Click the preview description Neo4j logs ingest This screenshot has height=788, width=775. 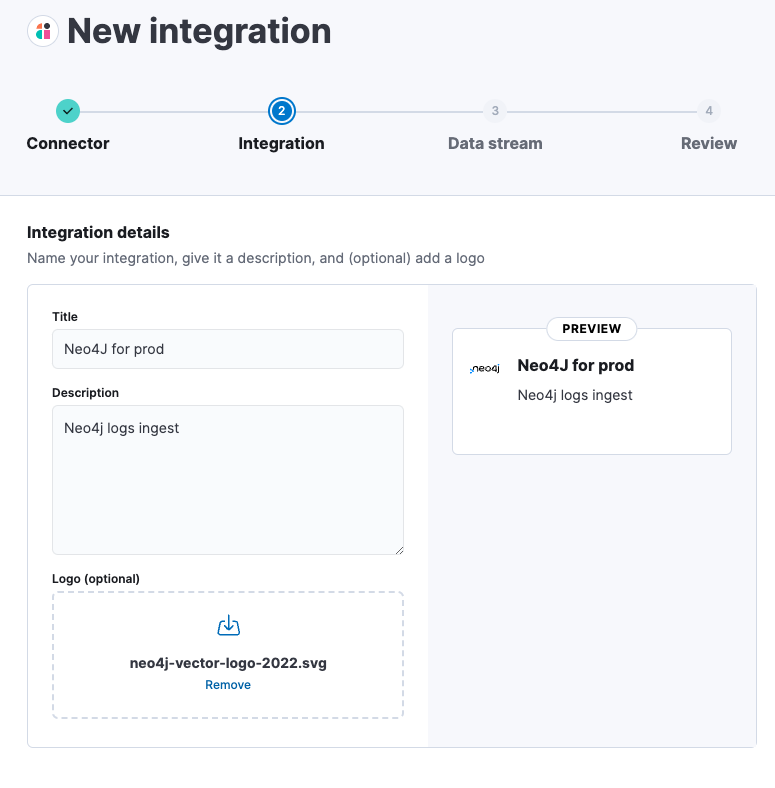[x=574, y=395]
